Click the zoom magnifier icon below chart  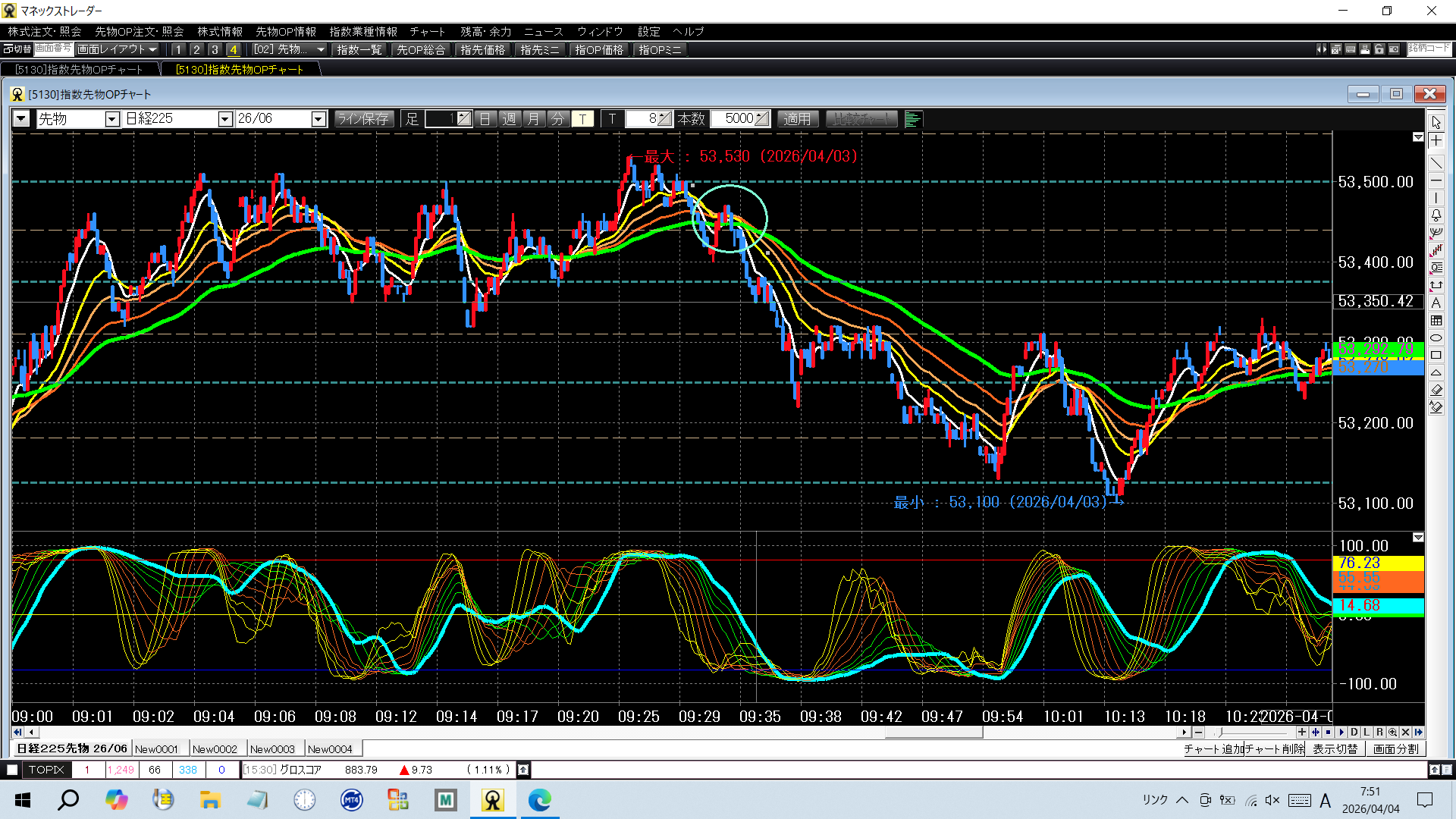tap(1392, 733)
